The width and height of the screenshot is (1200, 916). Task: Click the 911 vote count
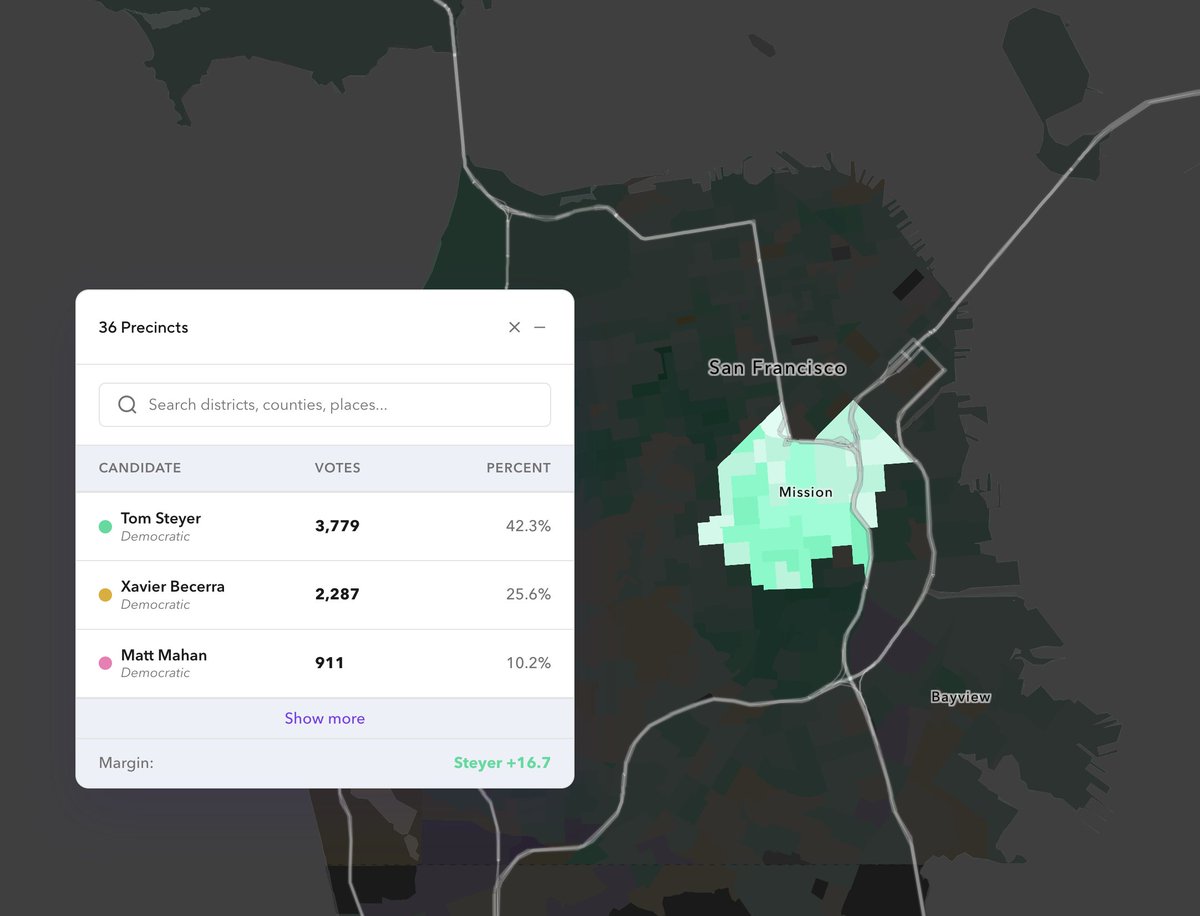(329, 663)
